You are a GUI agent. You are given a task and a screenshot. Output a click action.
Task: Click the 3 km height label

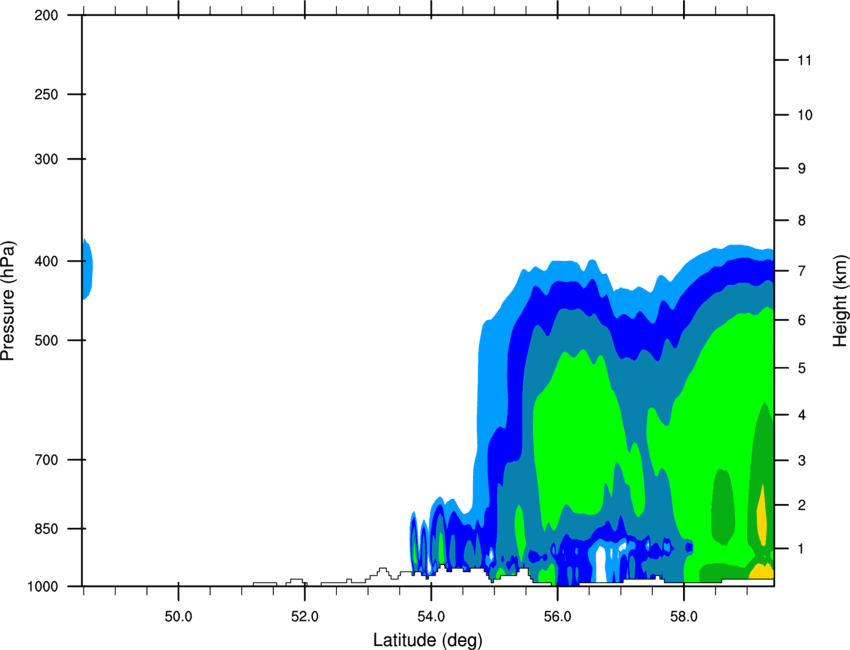point(802,461)
